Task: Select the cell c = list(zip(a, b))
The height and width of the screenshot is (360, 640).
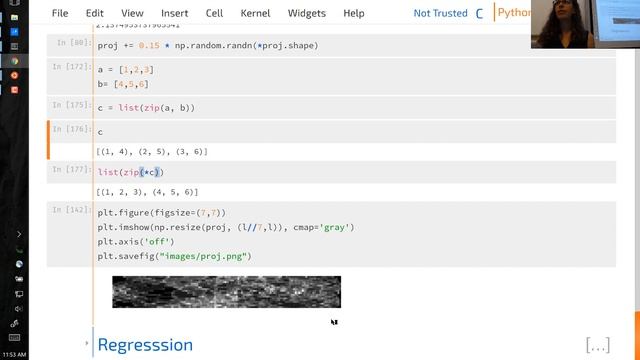Action: 331,108
